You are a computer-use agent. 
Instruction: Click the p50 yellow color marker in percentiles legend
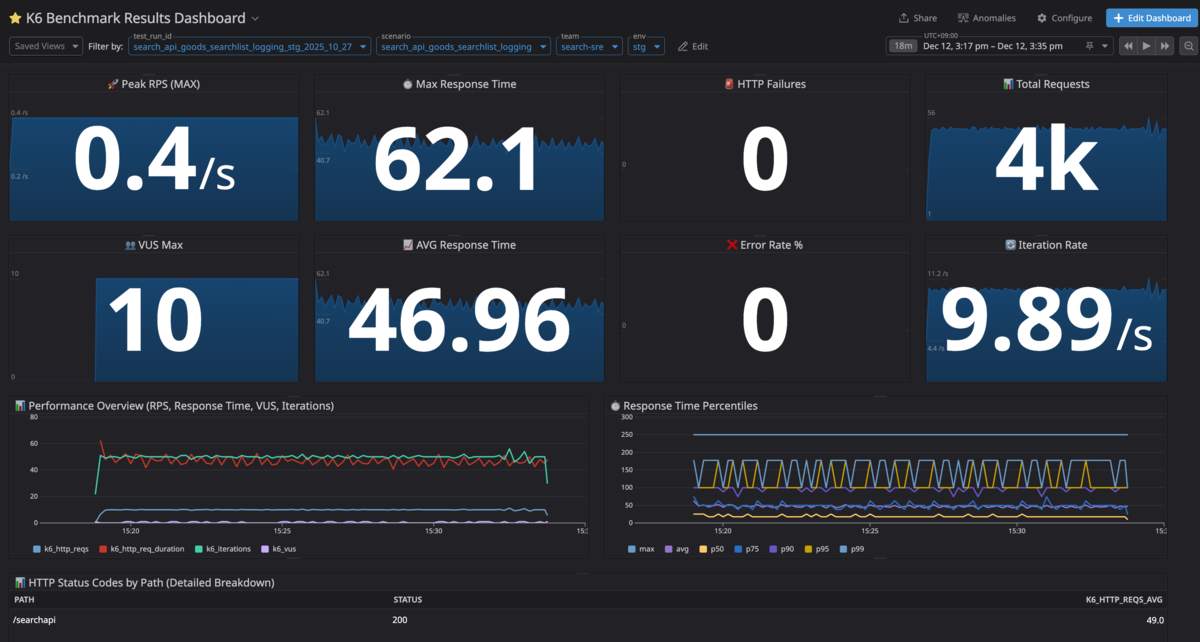coord(702,549)
